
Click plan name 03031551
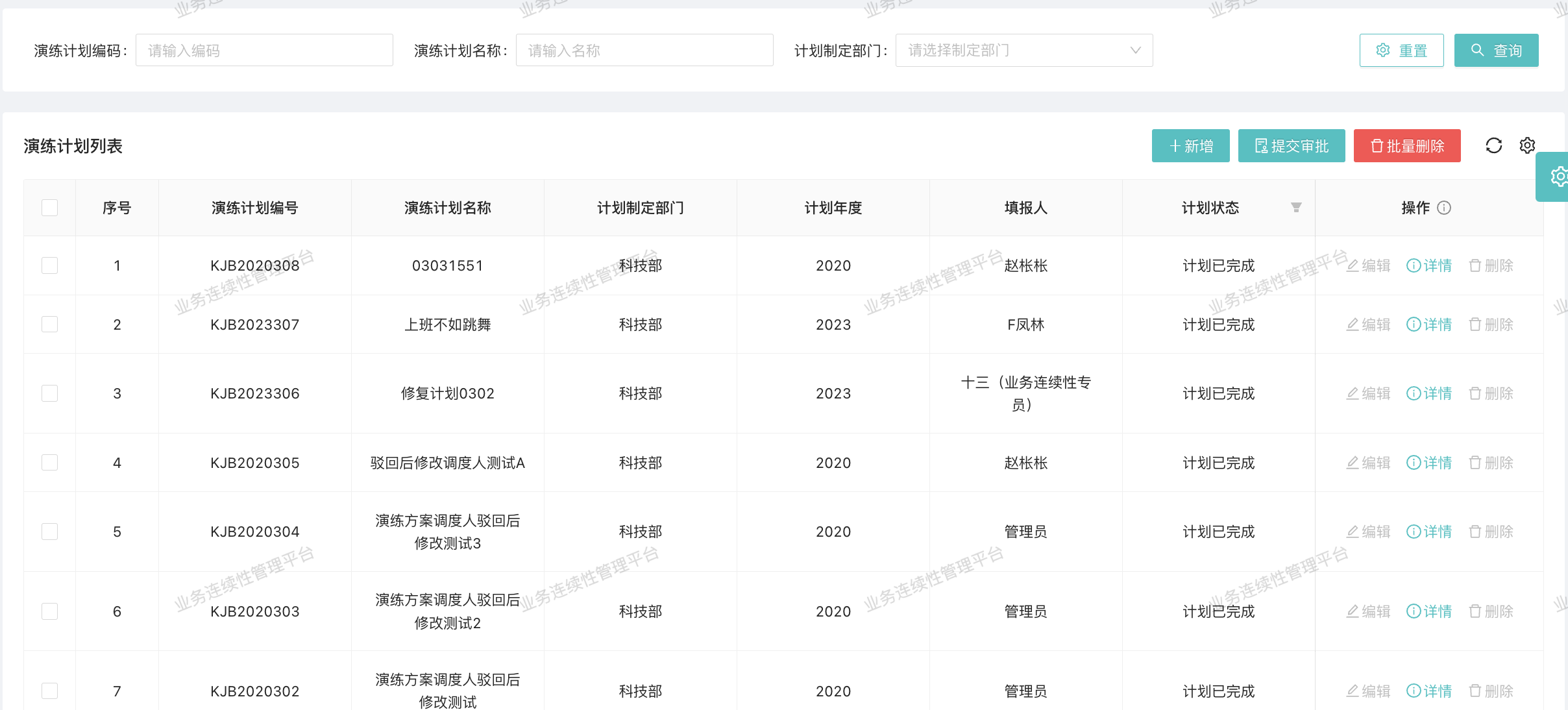[447, 265]
